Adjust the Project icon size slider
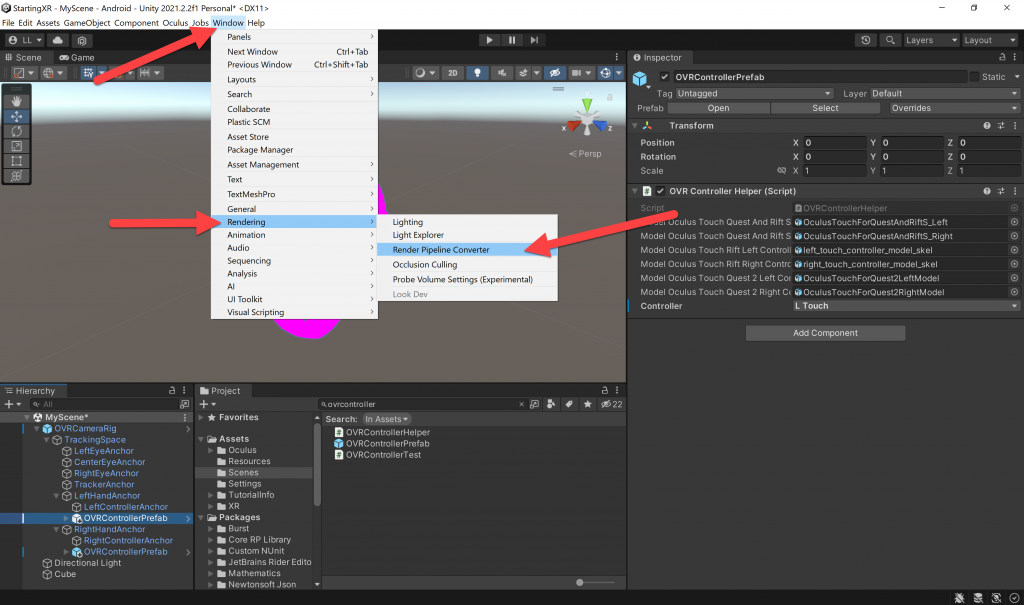This screenshot has width=1024, height=605. pyautogui.click(x=579, y=582)
